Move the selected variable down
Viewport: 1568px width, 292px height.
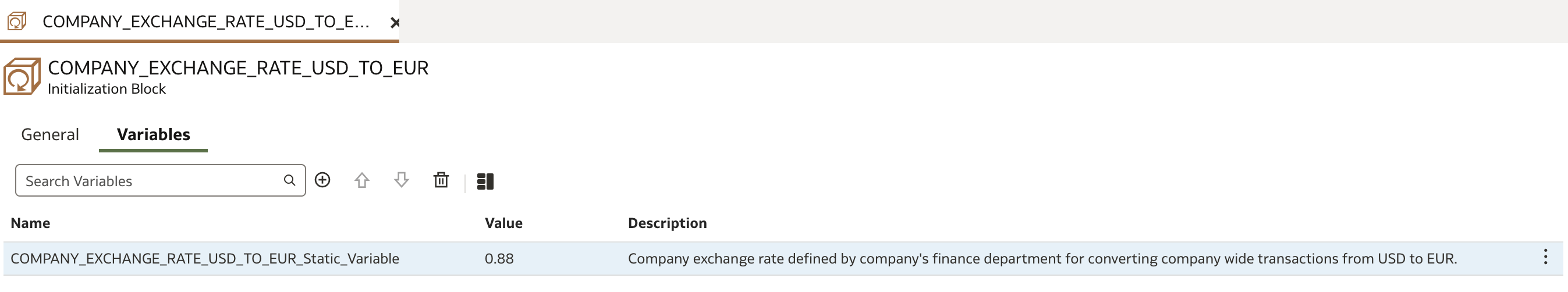[x=401, y=180]
